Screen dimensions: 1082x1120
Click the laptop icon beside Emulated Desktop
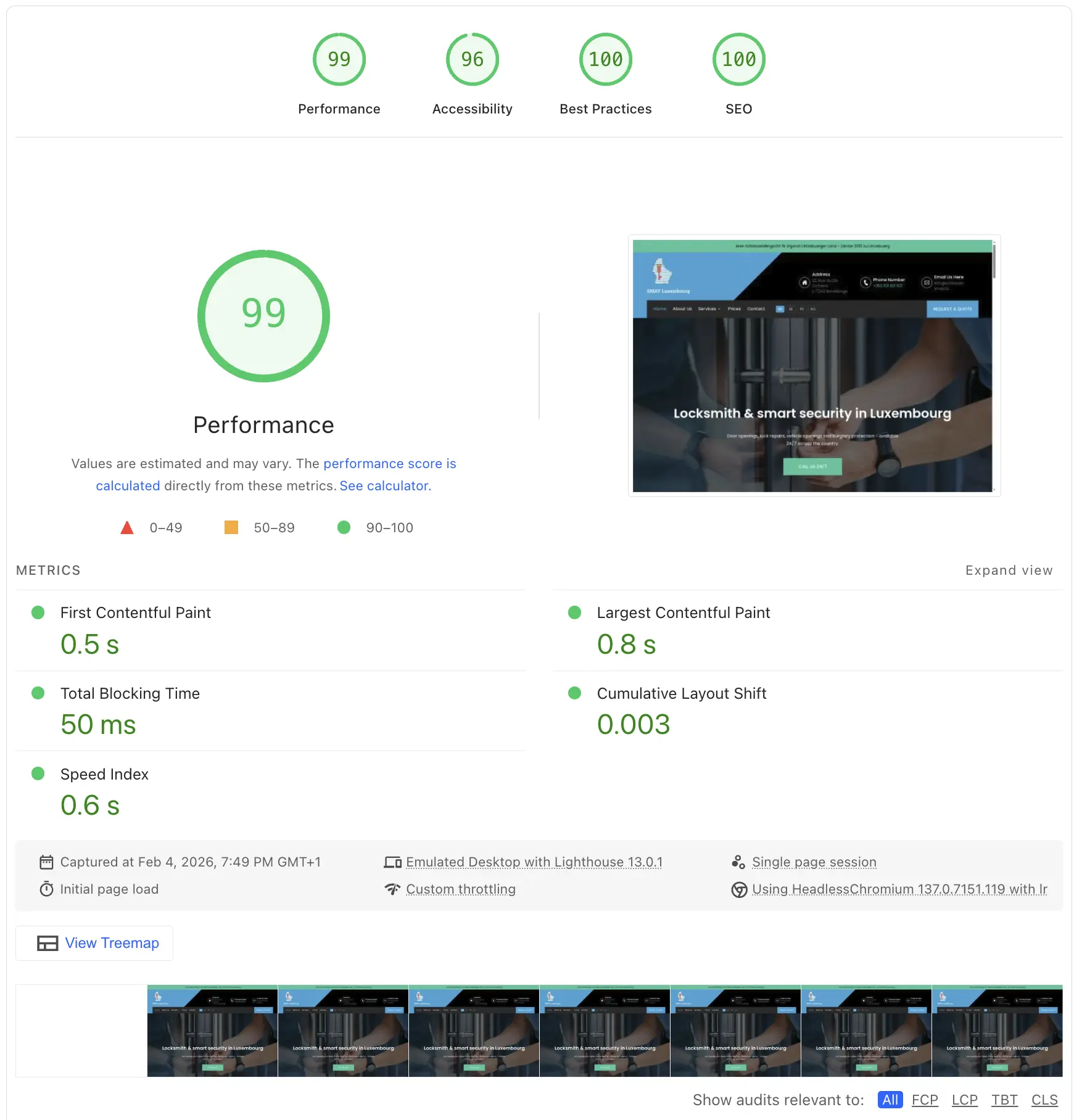[393, 862]
